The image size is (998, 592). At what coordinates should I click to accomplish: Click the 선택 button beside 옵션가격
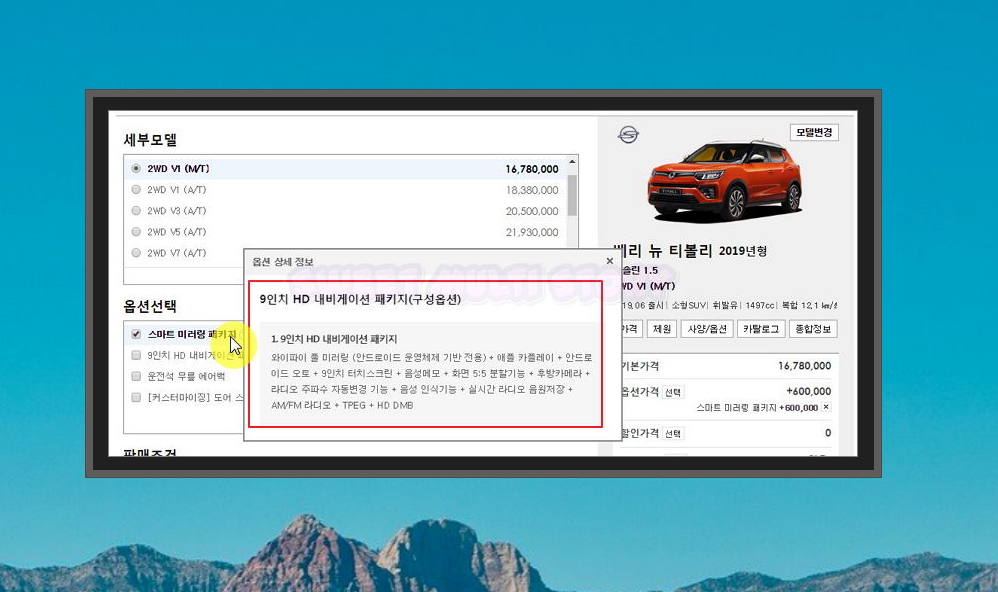tap(673, 392)
